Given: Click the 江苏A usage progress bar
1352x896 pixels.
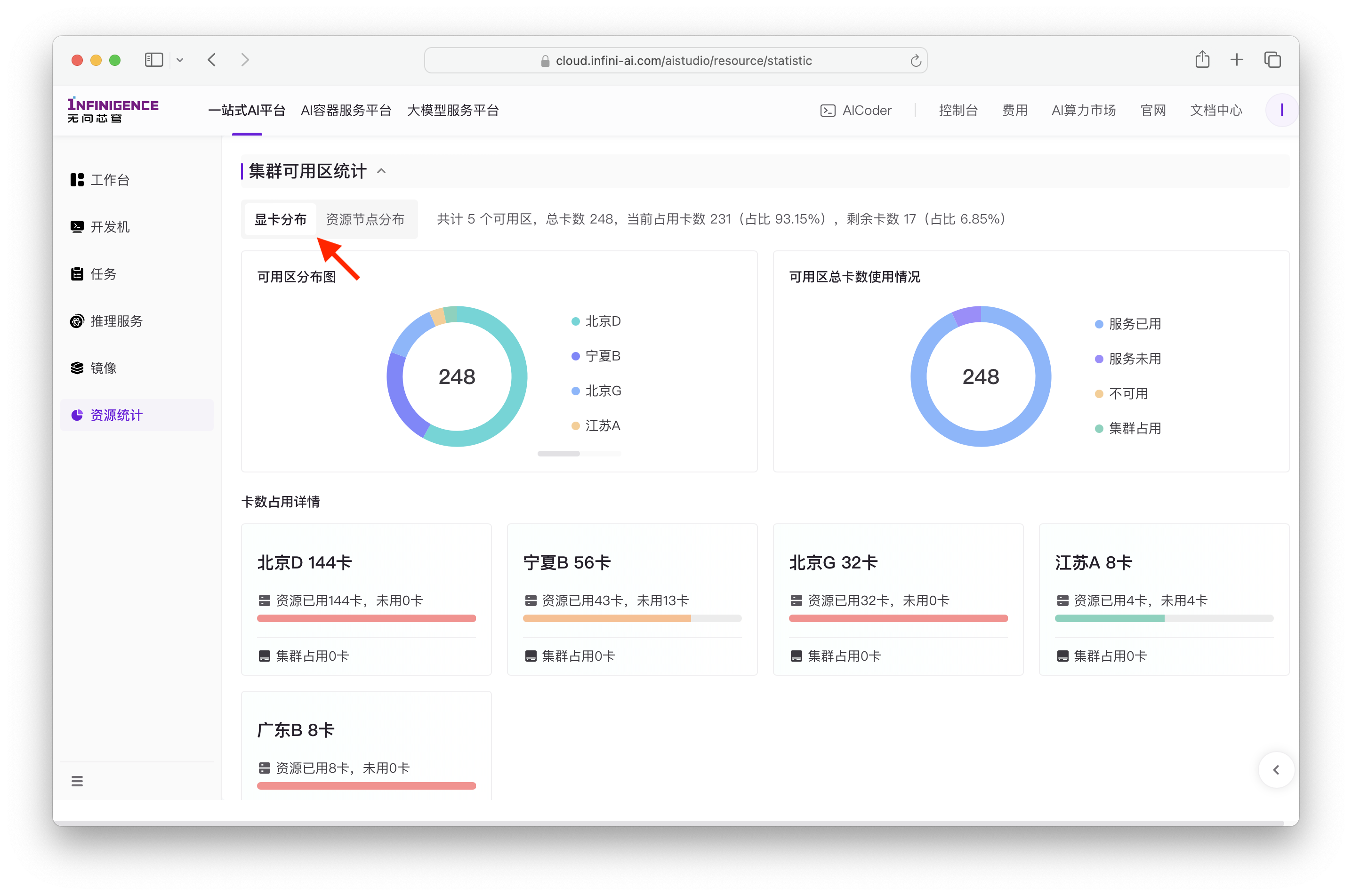Looking at the screenshot, I should coord(1164,618).
